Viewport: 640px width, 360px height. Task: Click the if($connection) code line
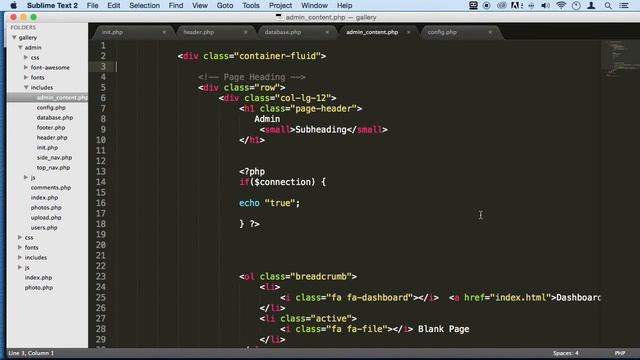(x=282, y=182)
